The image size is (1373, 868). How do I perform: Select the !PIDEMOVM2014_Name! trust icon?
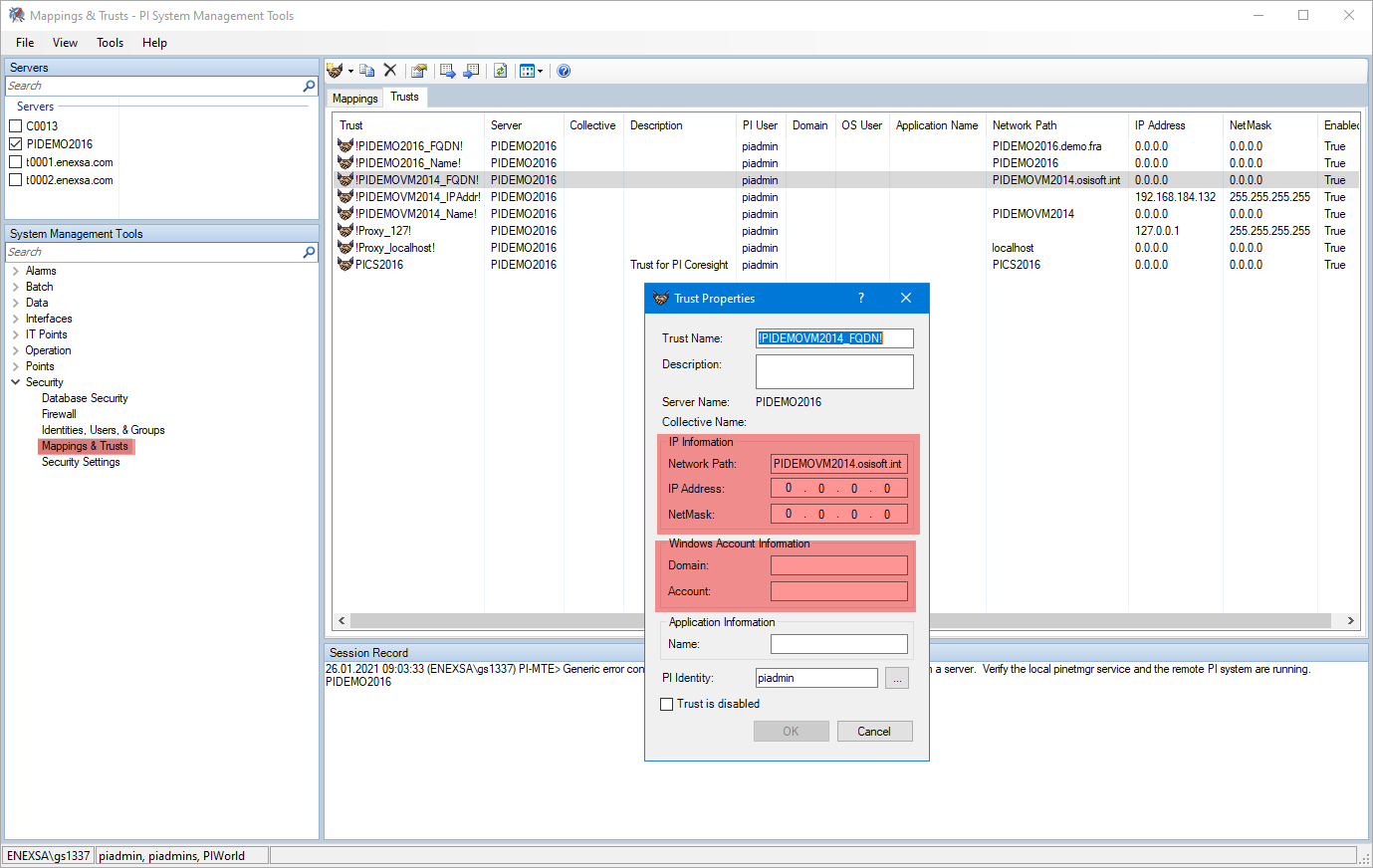pos(345,214)
